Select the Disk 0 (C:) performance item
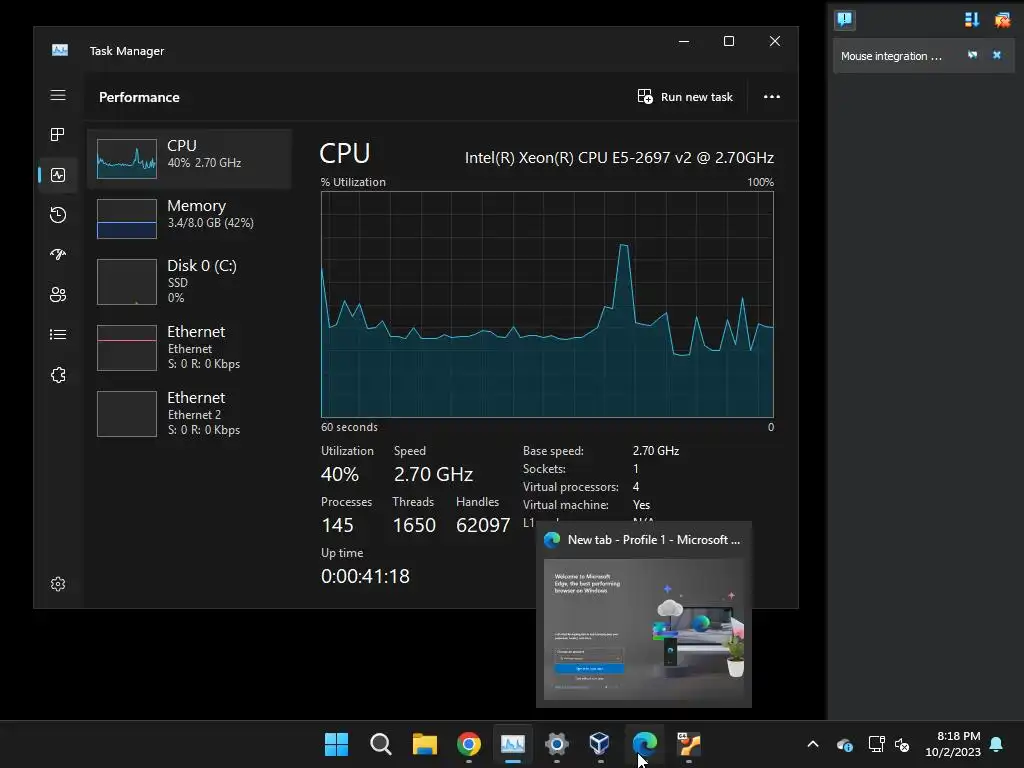Screen dimensions: 1024x768 [189, 281]
